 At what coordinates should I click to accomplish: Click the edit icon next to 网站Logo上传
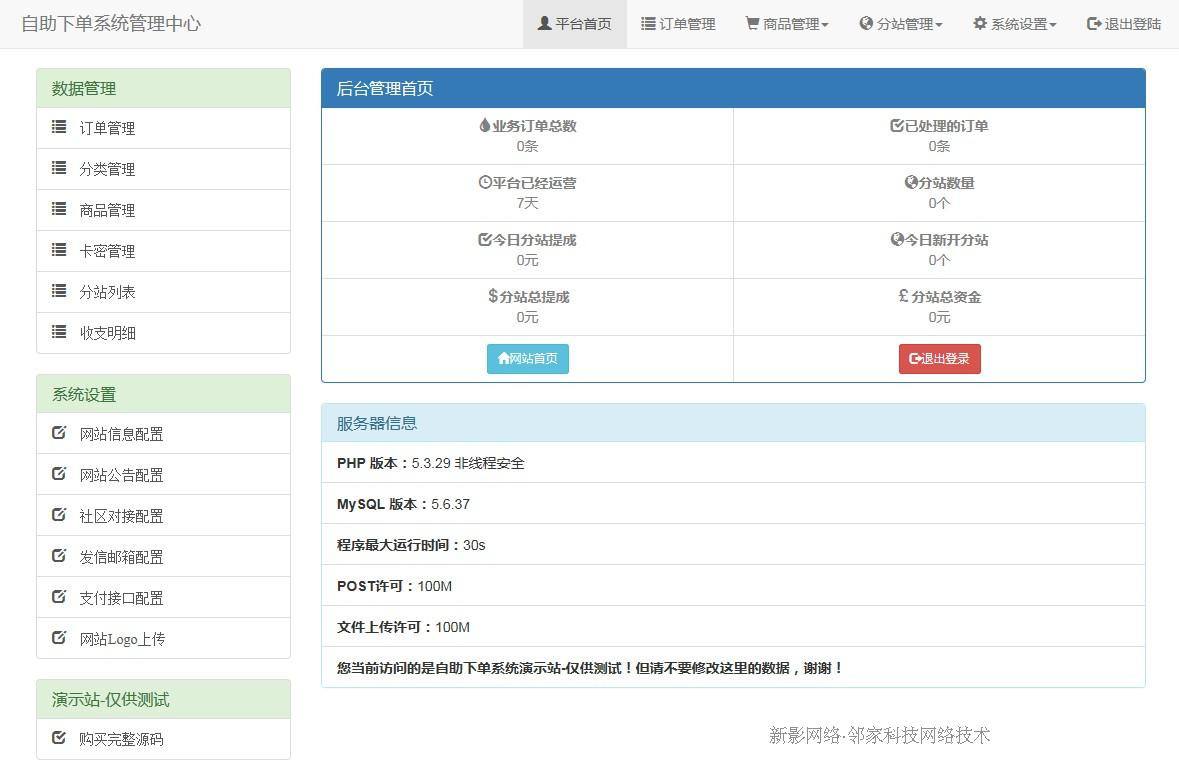[59, 638]
